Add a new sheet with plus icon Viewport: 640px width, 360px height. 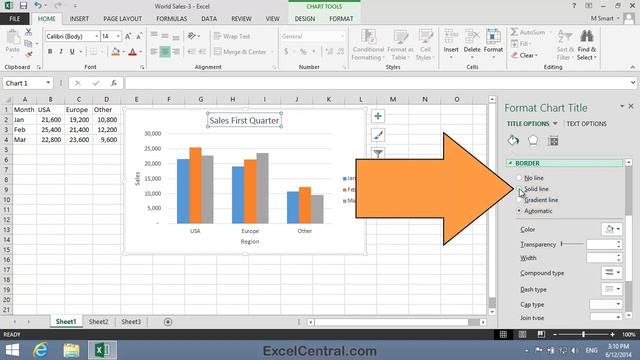(x=168, y=322)
